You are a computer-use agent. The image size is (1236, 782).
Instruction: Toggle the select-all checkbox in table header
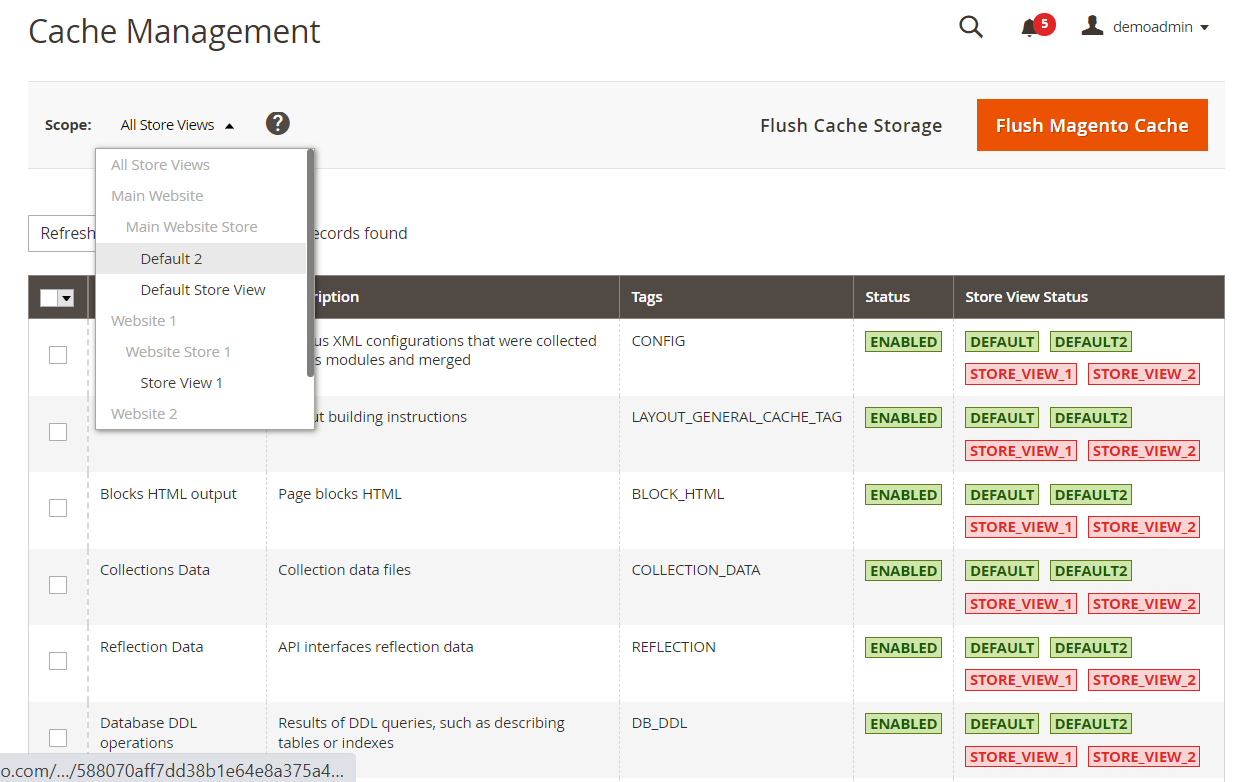[49, 297]
